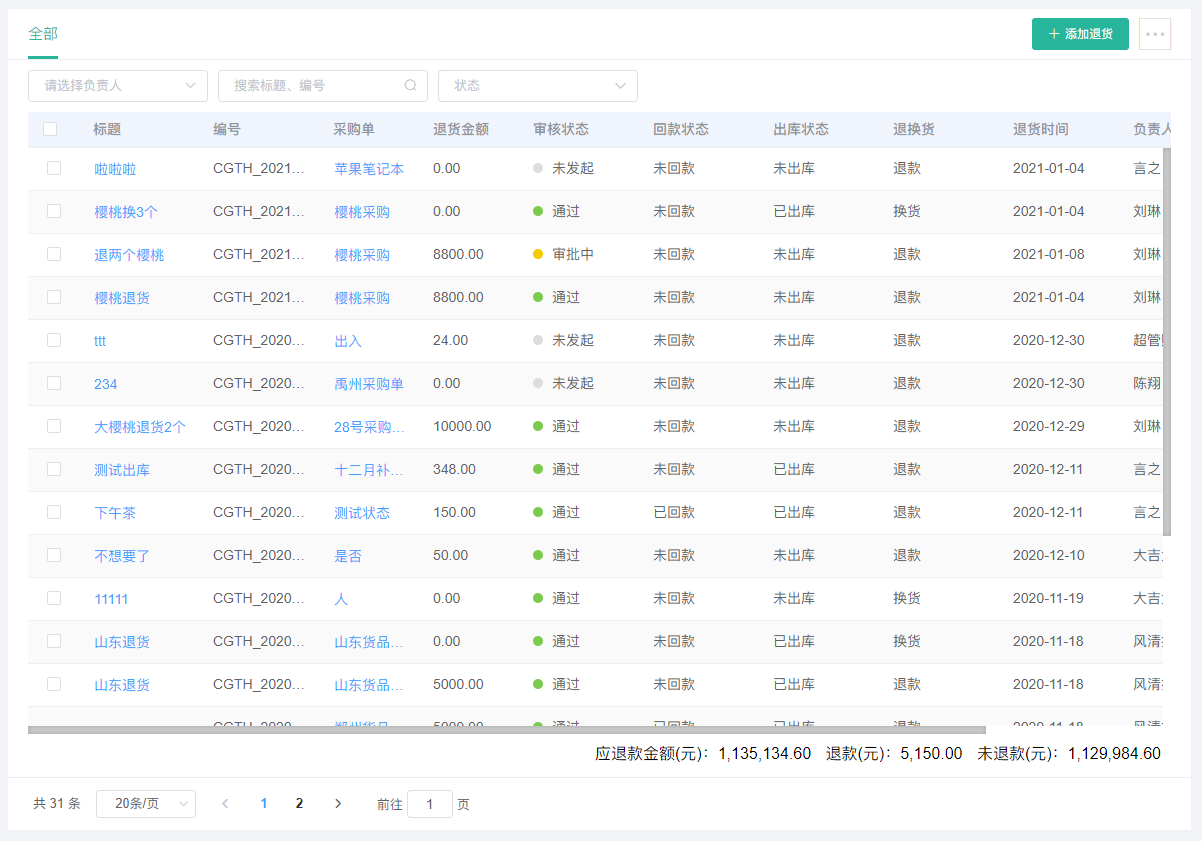Open the 樱桃换3个 return record
Viewport: 1202px width, 841px height.
coord(126,212)
